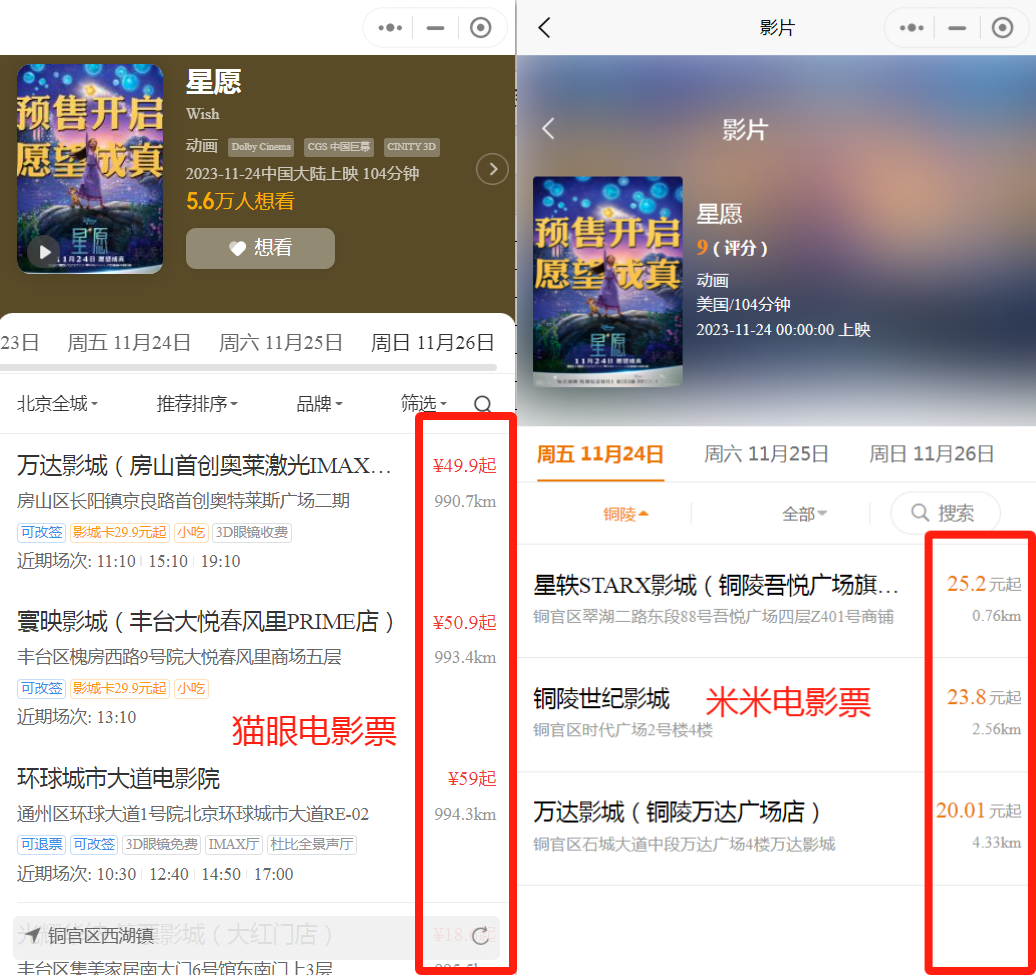Open the right 星愿 poster thumbnail
Viewport: 1036px width, 975px height.
click(608, 281)
